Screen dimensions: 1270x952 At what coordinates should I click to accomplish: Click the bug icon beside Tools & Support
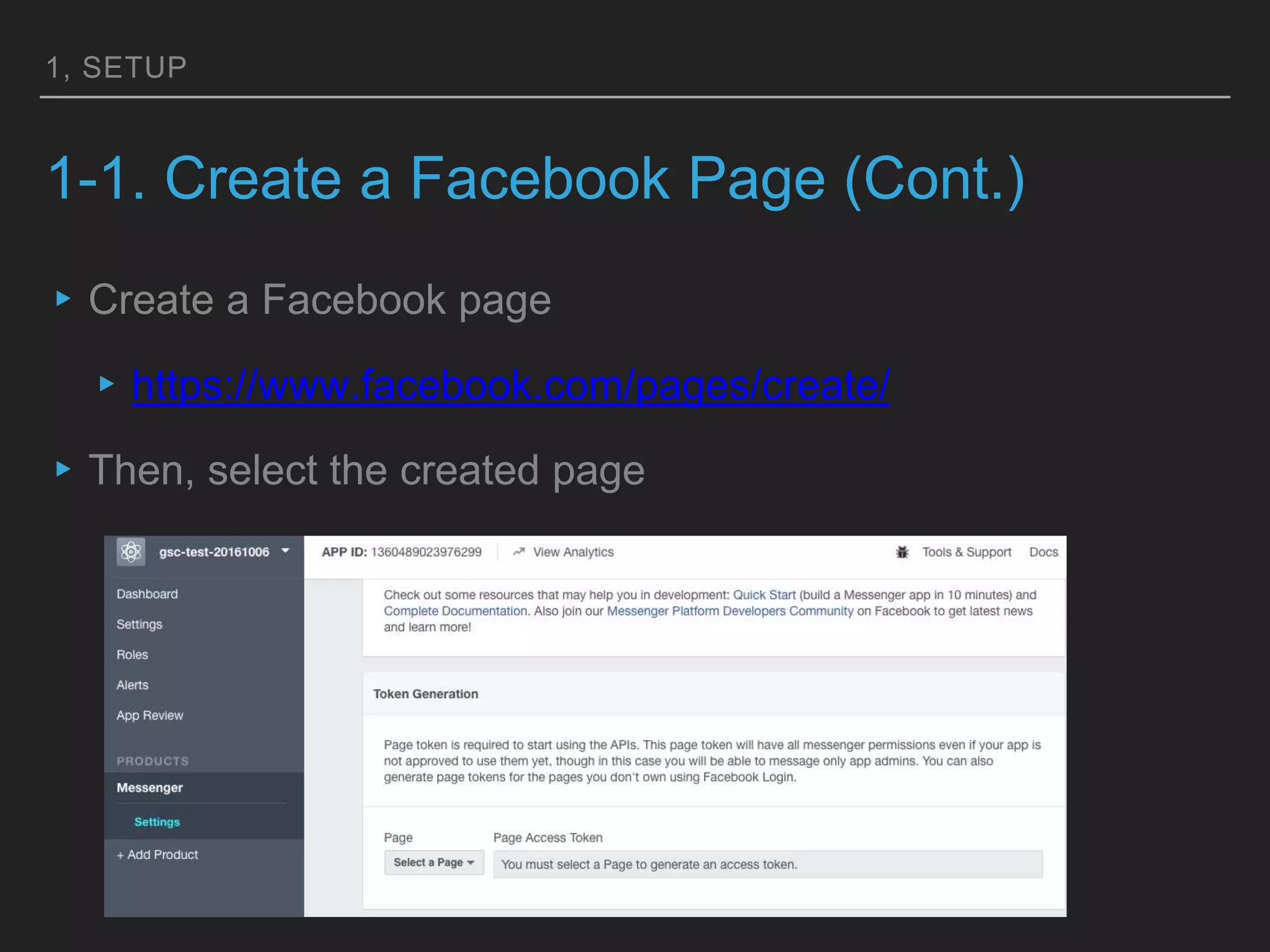[902, 552]
